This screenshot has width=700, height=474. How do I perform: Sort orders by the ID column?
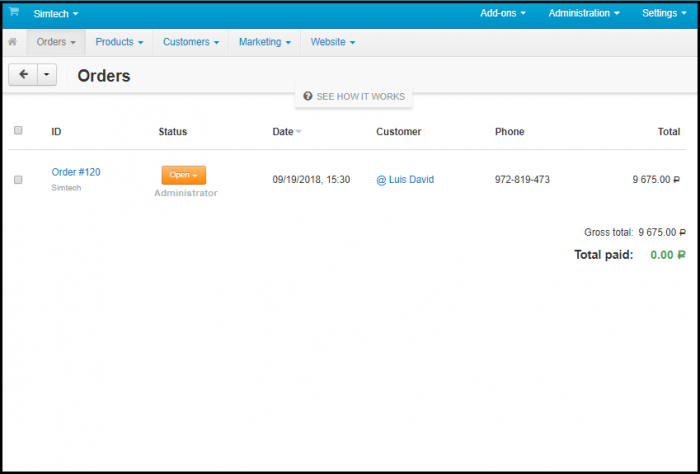pos(56,132)
